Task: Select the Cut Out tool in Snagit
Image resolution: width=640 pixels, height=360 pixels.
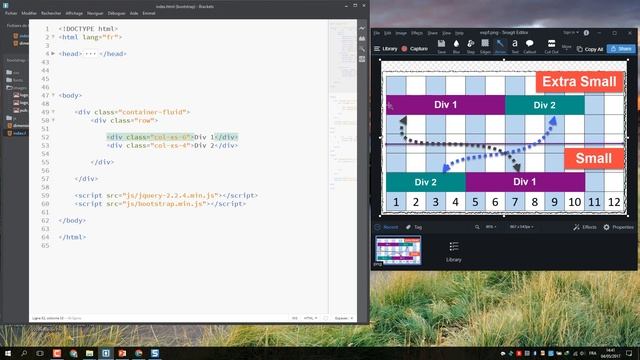Action: click(x=551, y=46)
